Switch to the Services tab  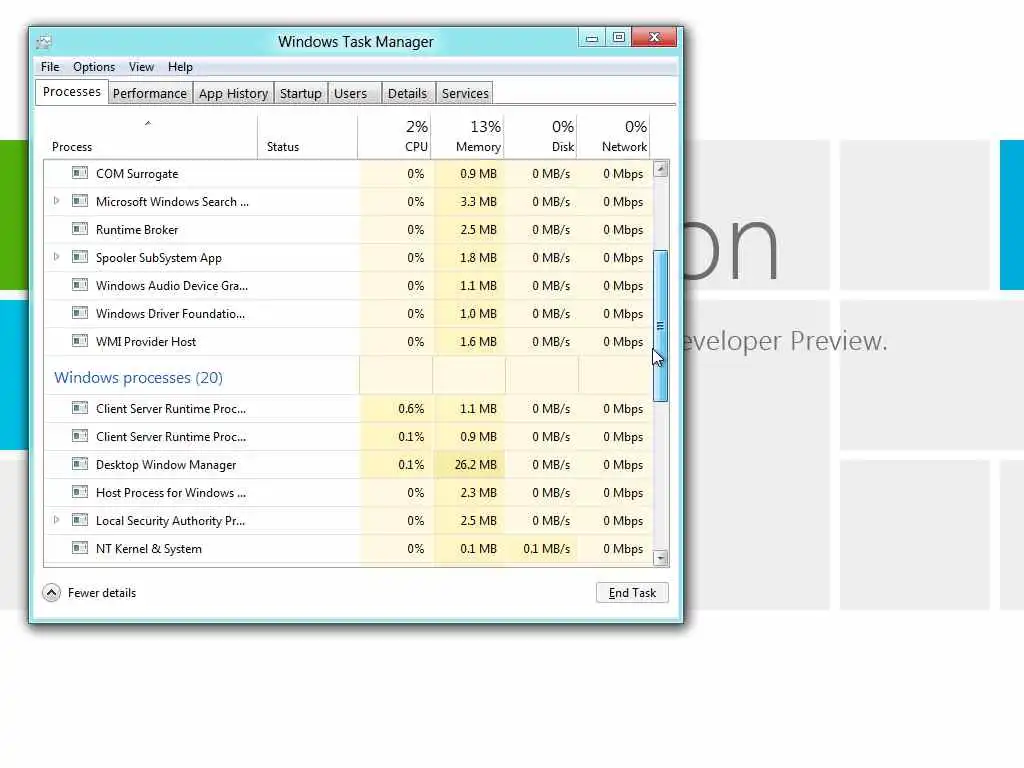click(x=465, y=93)
